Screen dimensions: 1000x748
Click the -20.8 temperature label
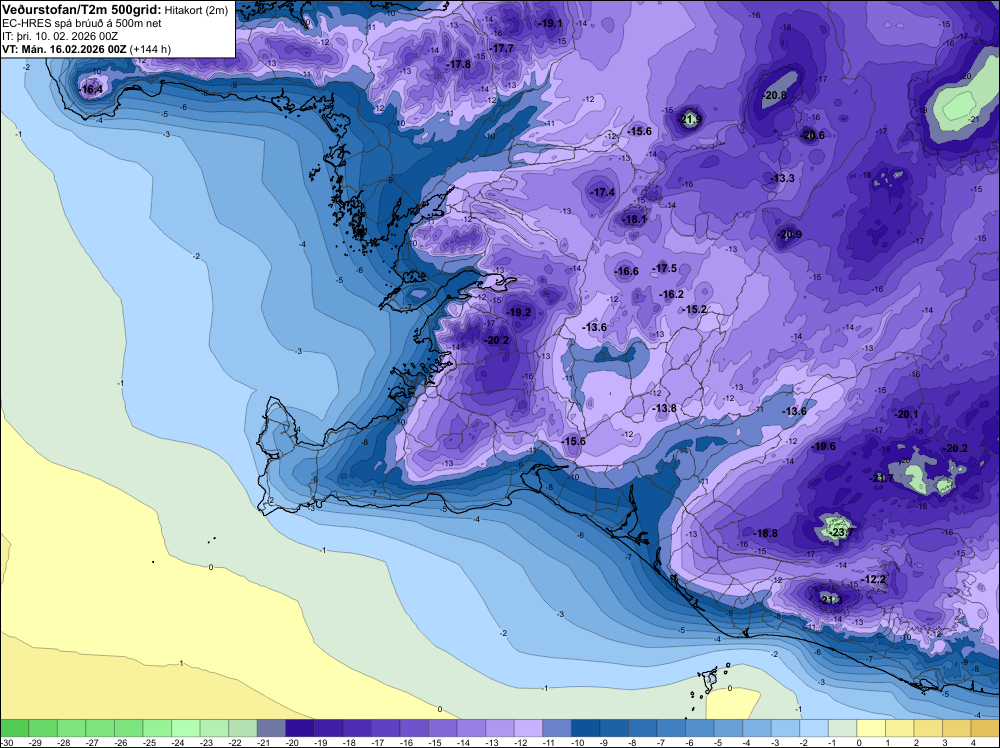(775, 95)
